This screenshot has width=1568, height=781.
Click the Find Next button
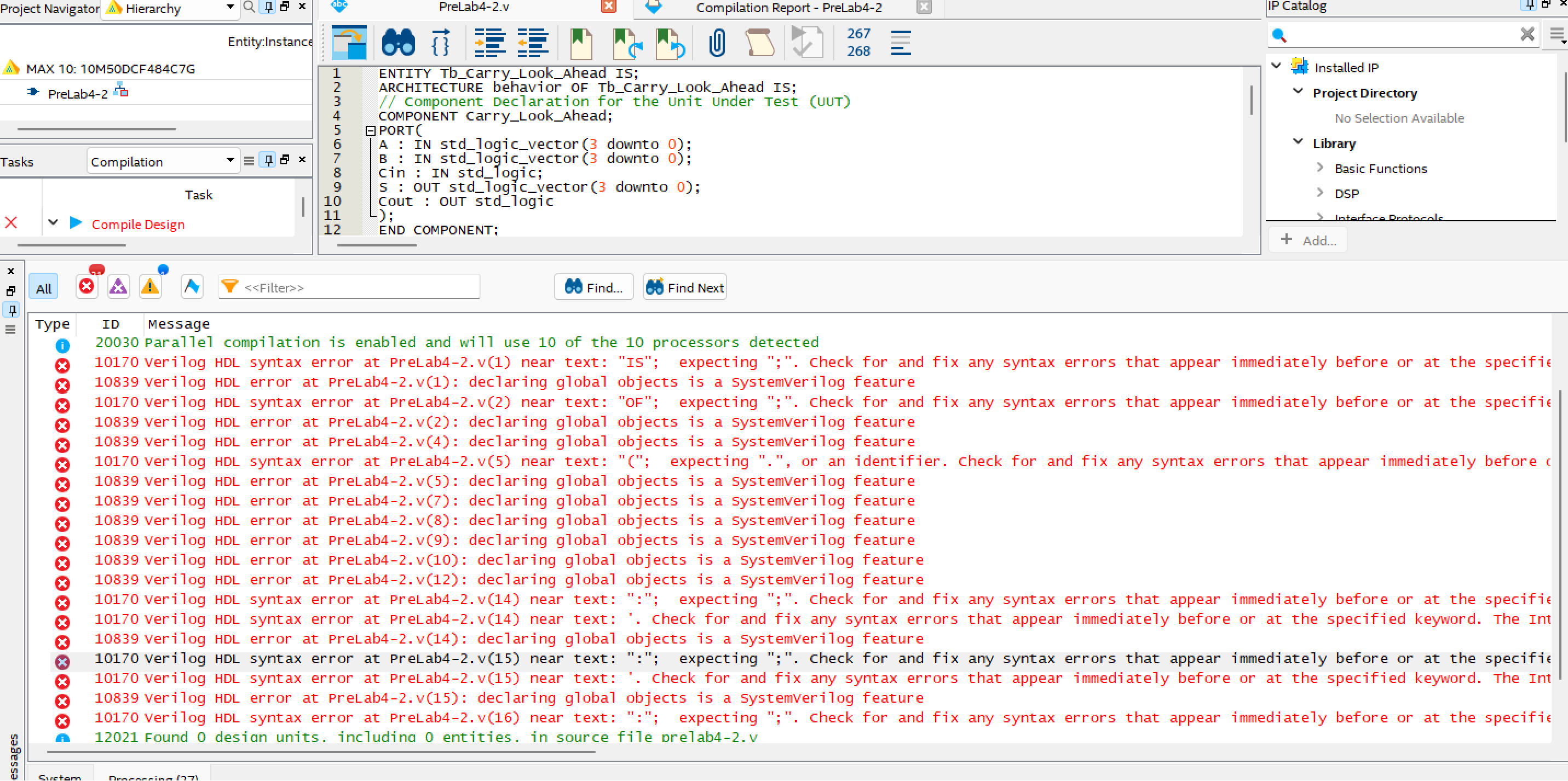[685, 288]
